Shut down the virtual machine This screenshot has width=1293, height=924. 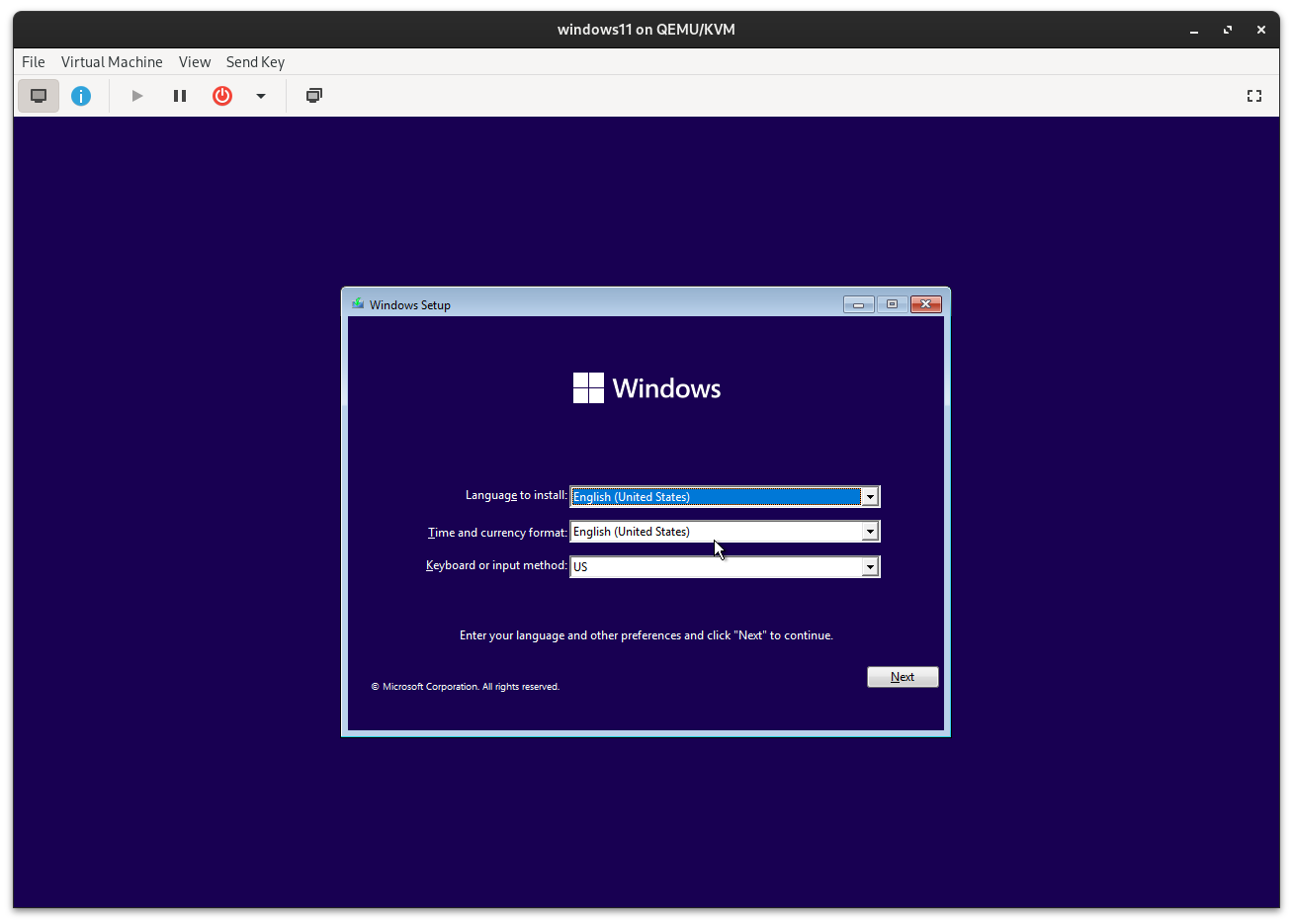coord(222,96)
